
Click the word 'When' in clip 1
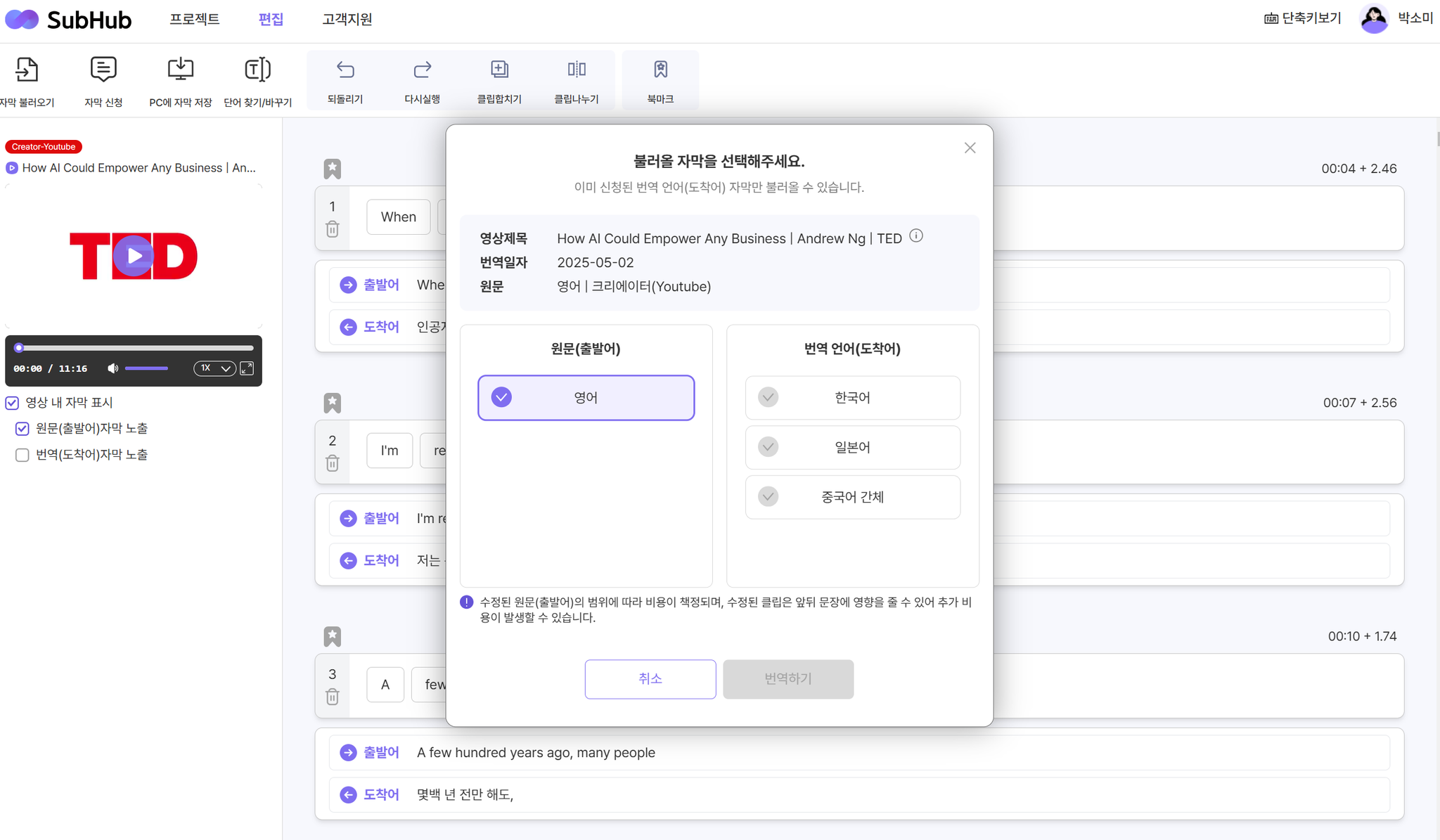point(399,217)
